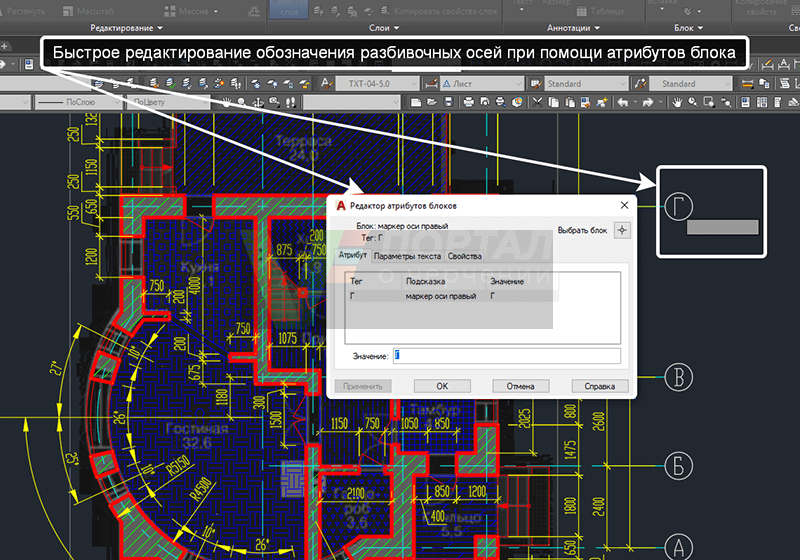800x560 pixels.
Task: Click the Undo arrow icon
Action: pyautogui.click(x=622, y=103)
